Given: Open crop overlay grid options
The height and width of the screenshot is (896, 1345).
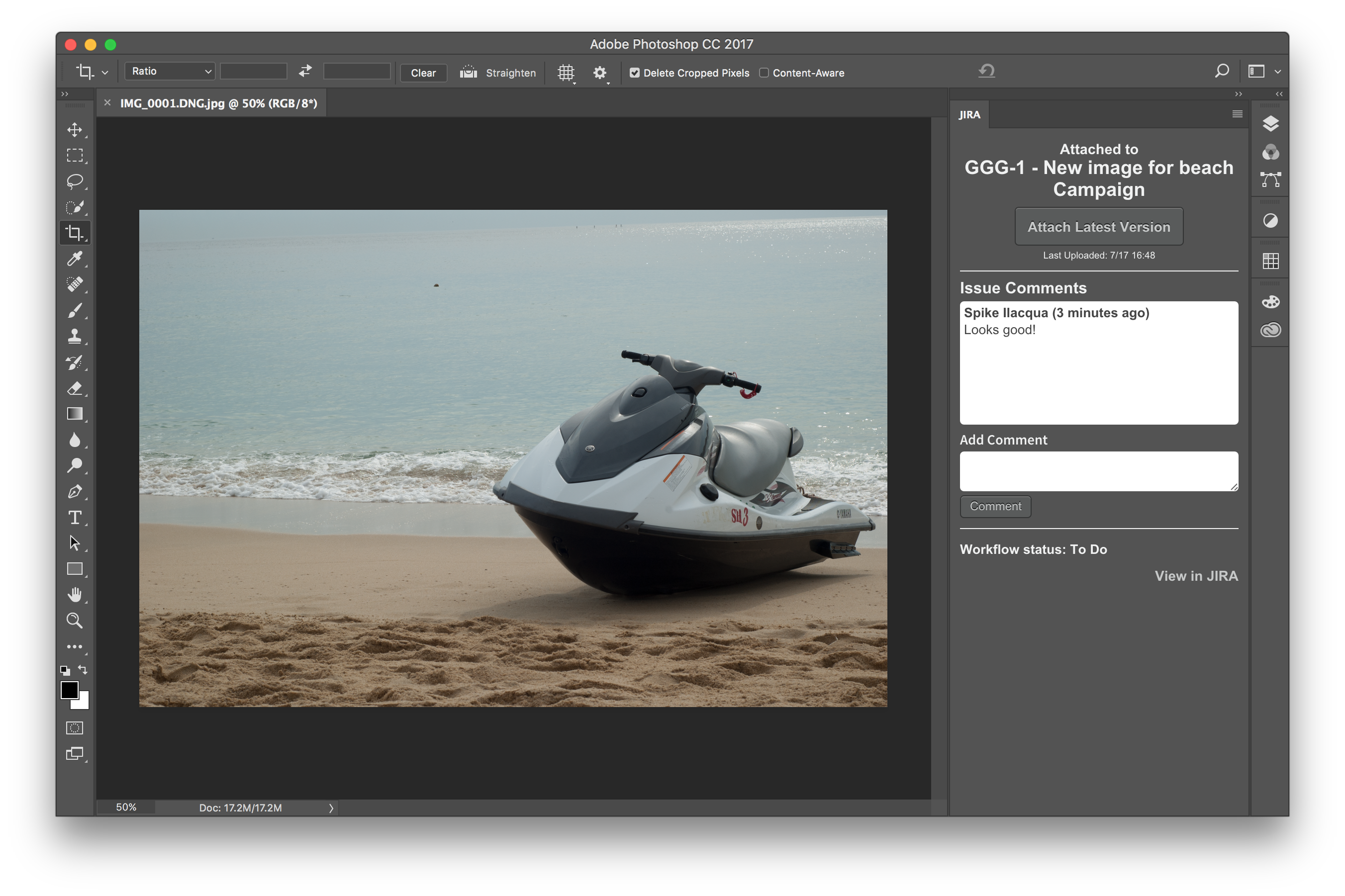Looking at the screenshot, I should 566,73.
